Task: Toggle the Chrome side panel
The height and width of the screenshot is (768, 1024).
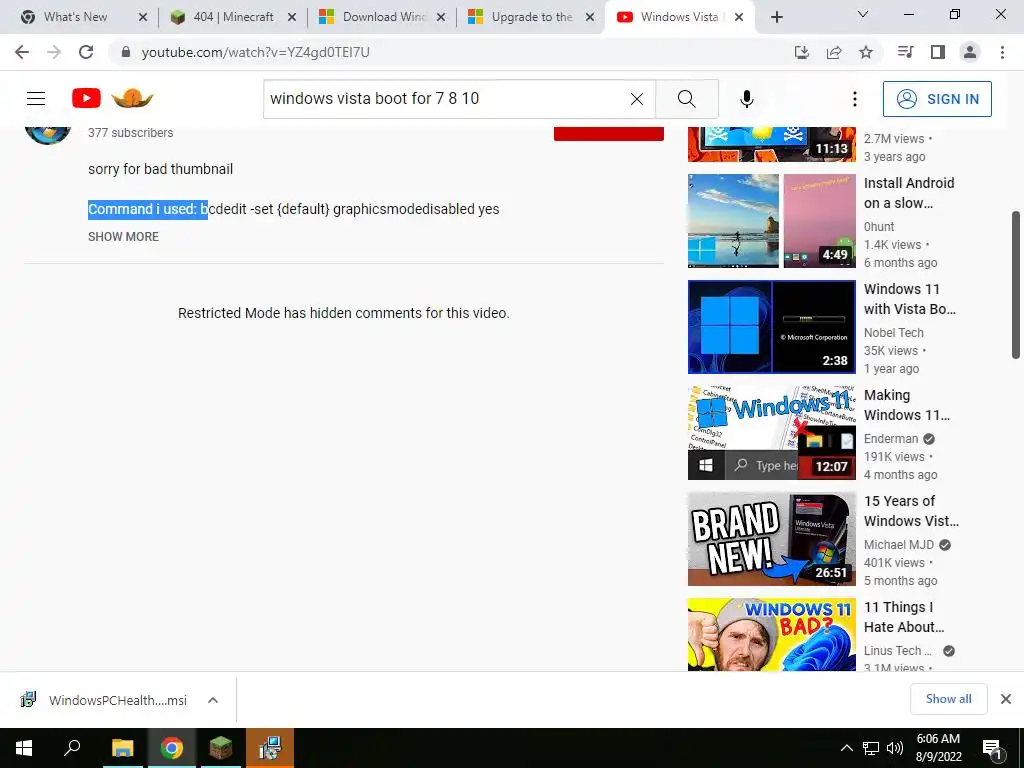Action: tap(938, 52)
